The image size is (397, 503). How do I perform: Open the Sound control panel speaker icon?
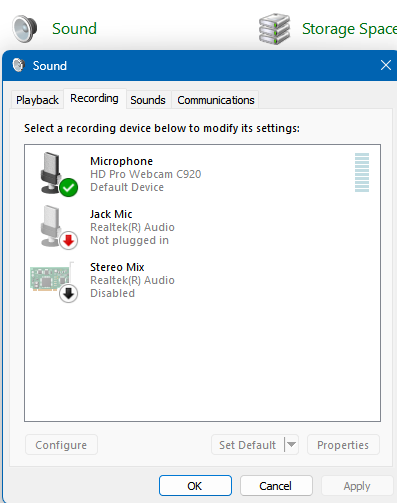tap(25, 29)
